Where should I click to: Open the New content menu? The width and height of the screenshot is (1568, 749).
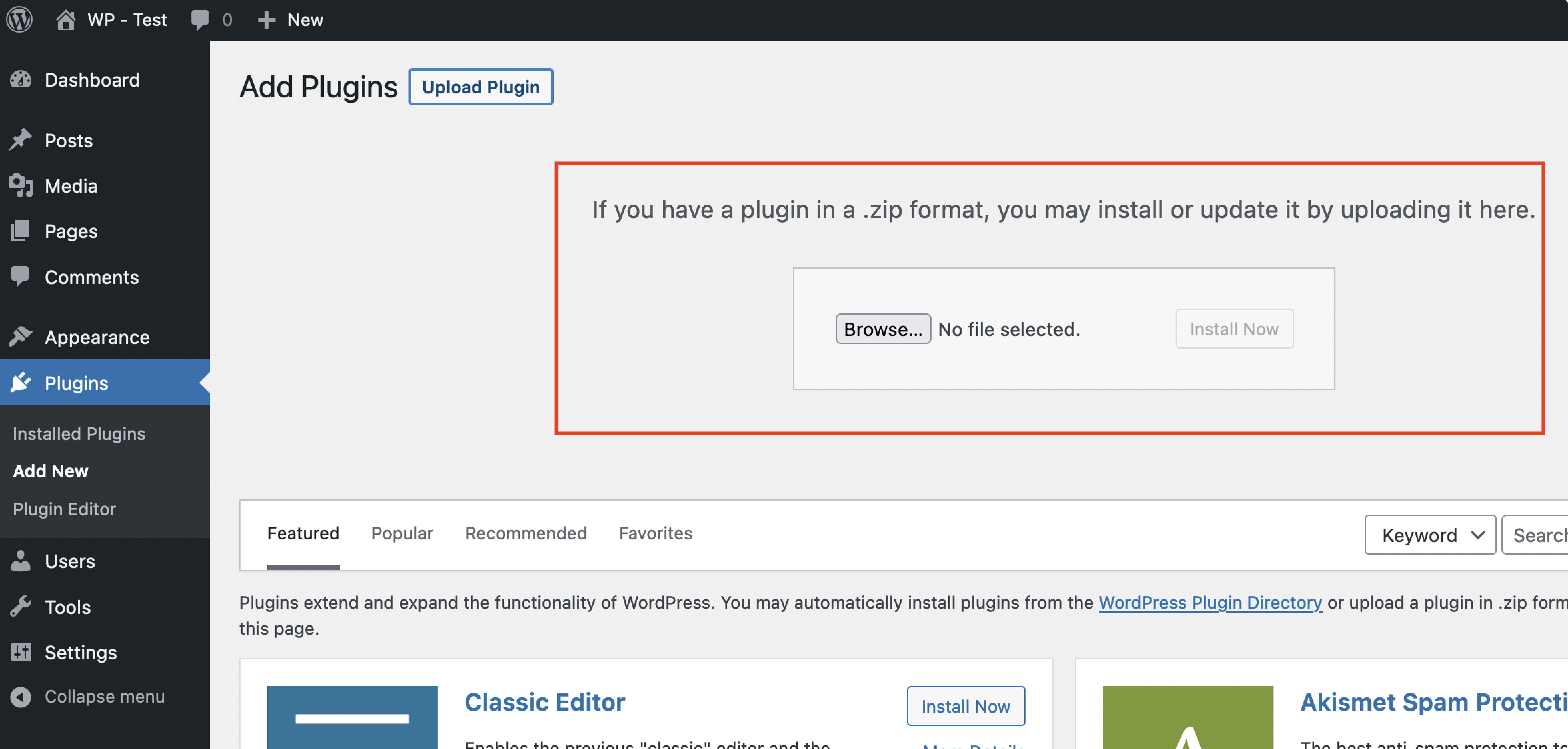(x=305, y=19)
